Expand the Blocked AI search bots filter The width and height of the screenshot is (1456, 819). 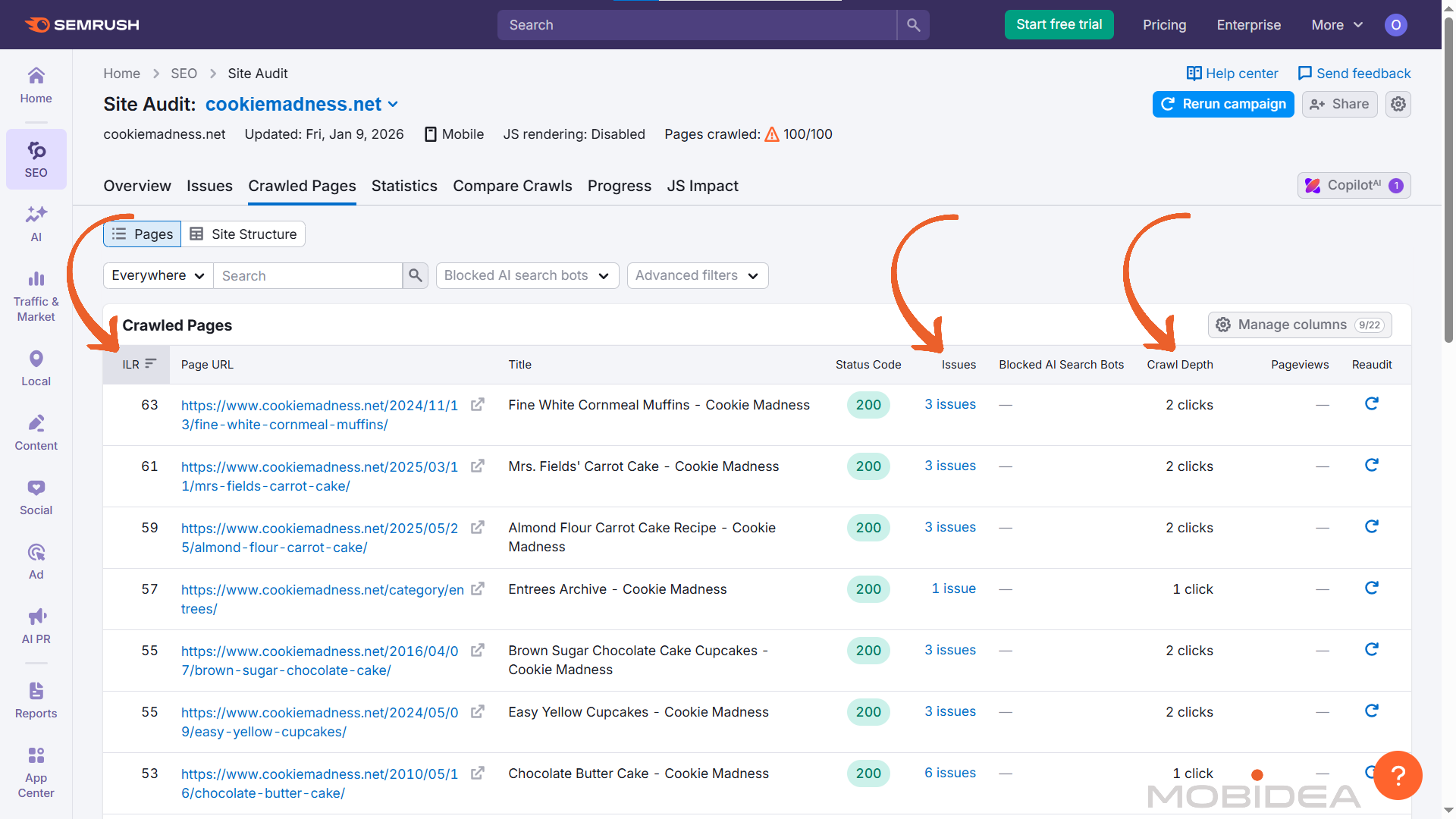[x=527, y=275]
